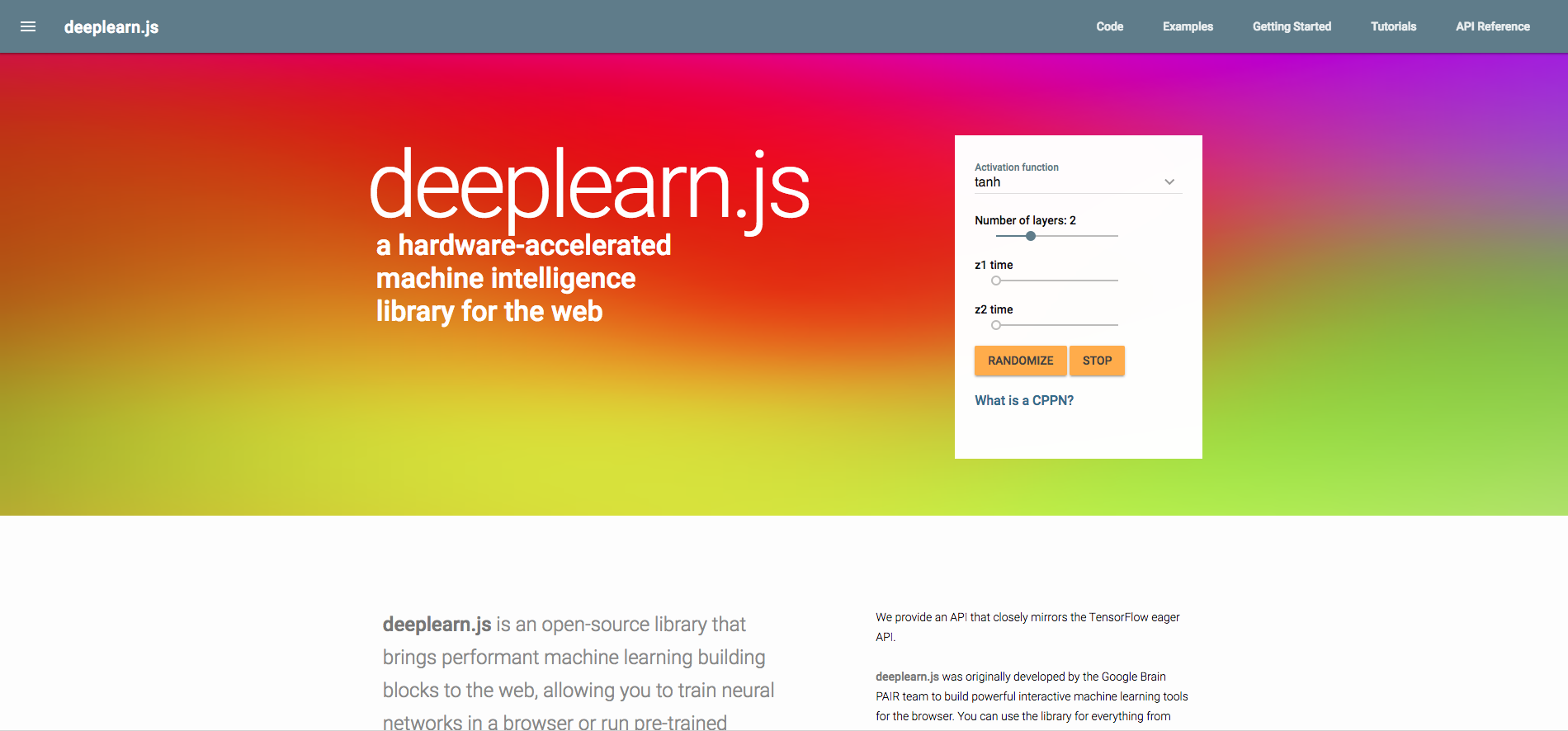The height and width of the screenshot is (731, 1568).
Task: Click the 'Number of layers: 2' label
Action: 1025,220
